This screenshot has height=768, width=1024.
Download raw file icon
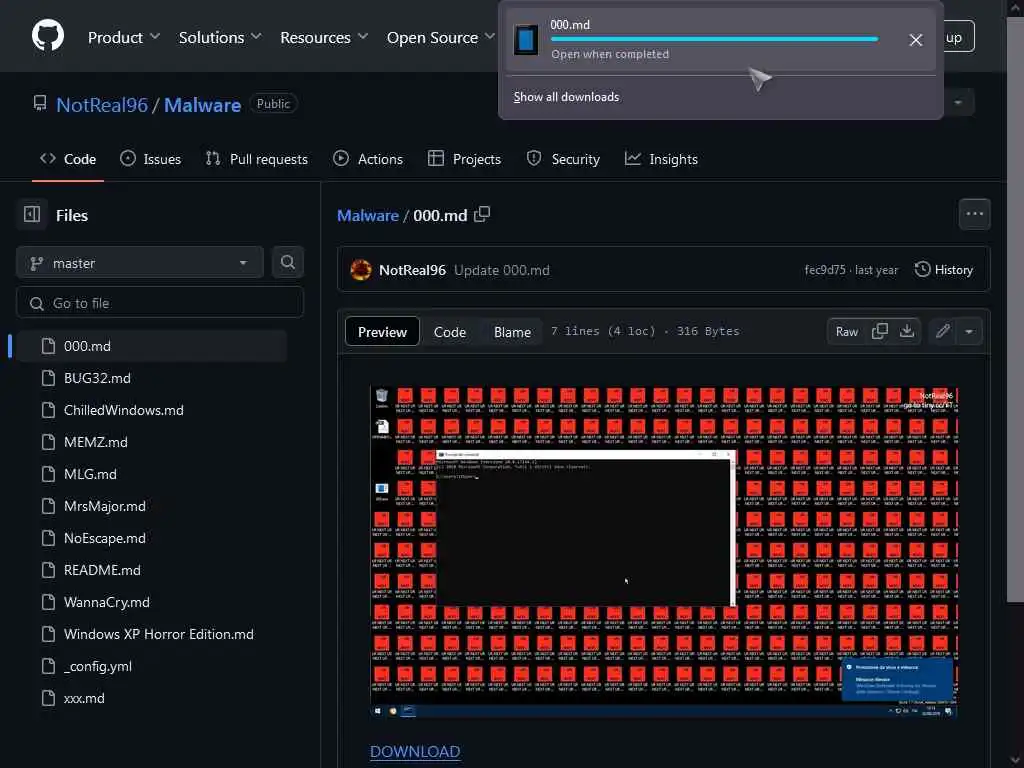point(906,332)
